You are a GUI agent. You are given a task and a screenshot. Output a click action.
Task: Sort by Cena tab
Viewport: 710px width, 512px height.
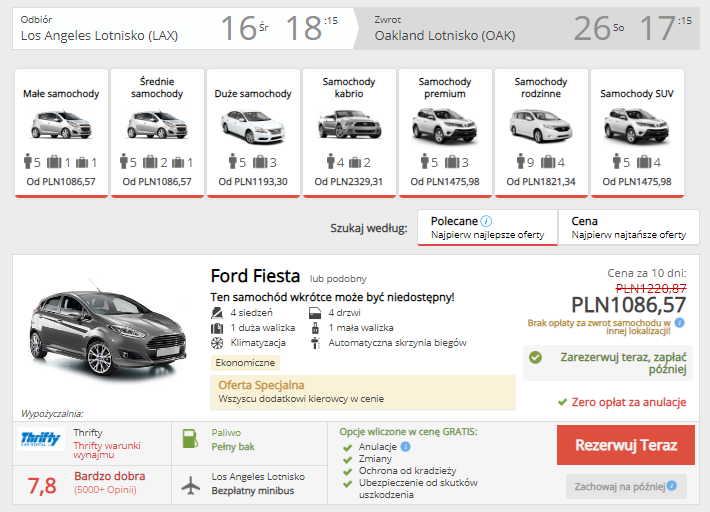pyautogui.click(x=628, y=227)
